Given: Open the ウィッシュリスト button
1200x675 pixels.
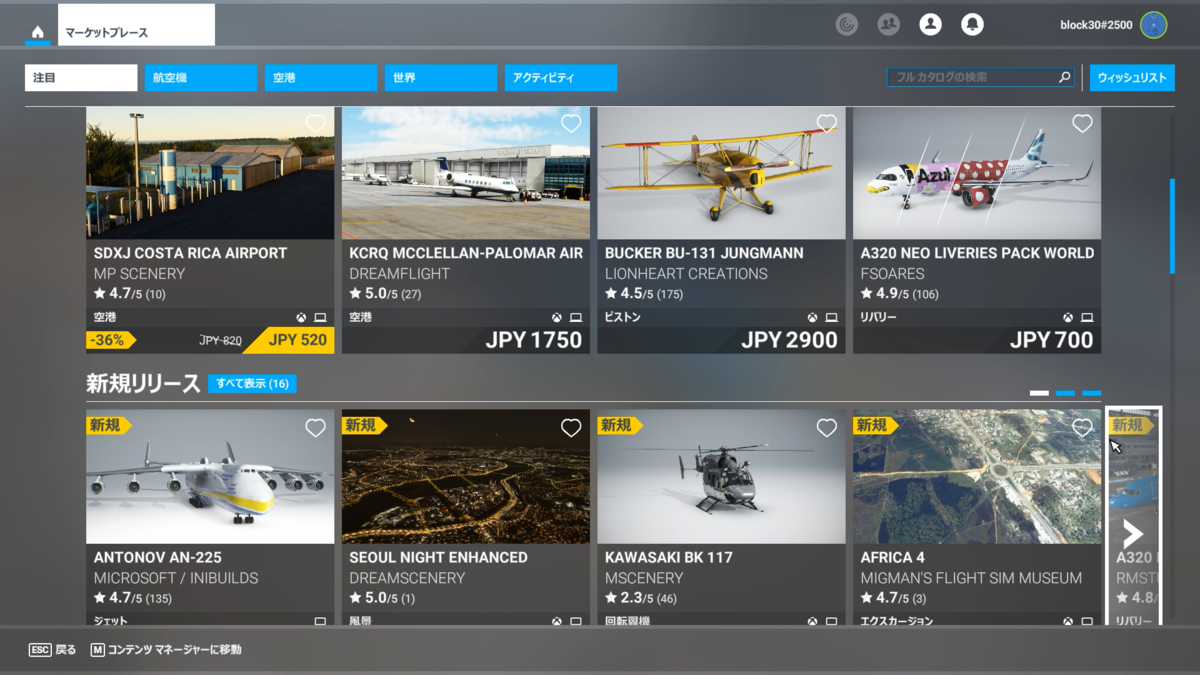Looking at the screenshot, I should click(x=1132, y=78).
